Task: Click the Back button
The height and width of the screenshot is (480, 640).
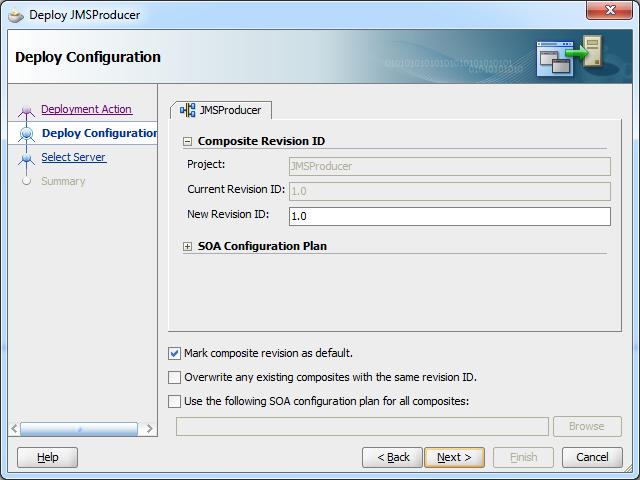Action: coord(393,457)
